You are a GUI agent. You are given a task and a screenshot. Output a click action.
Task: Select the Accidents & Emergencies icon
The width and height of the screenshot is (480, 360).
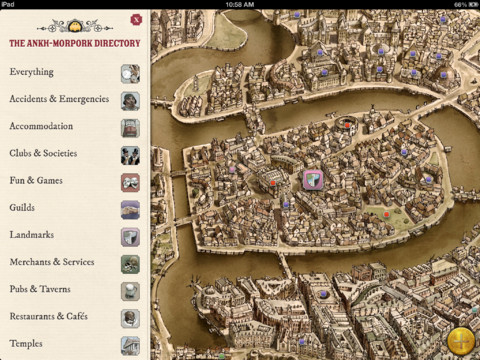(x=130, y=101)
